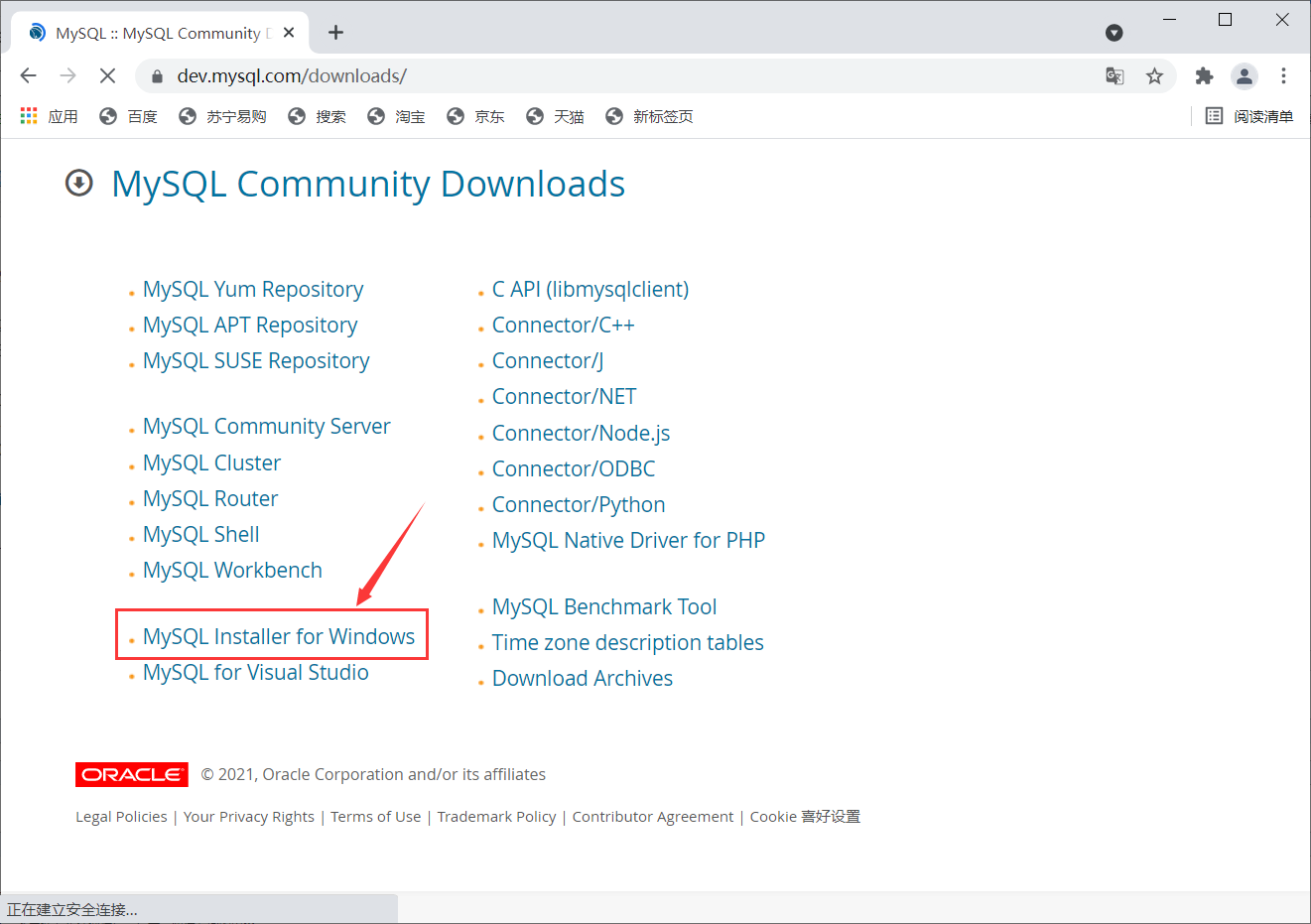Open Connector/Node.js
The image size is (1311, 924).
[581, 433]
